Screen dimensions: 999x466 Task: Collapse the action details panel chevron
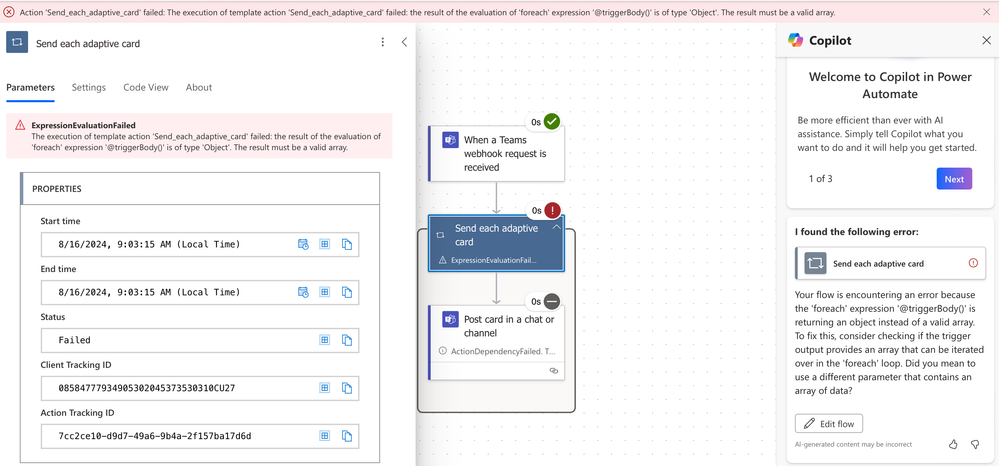coord(404,42)
